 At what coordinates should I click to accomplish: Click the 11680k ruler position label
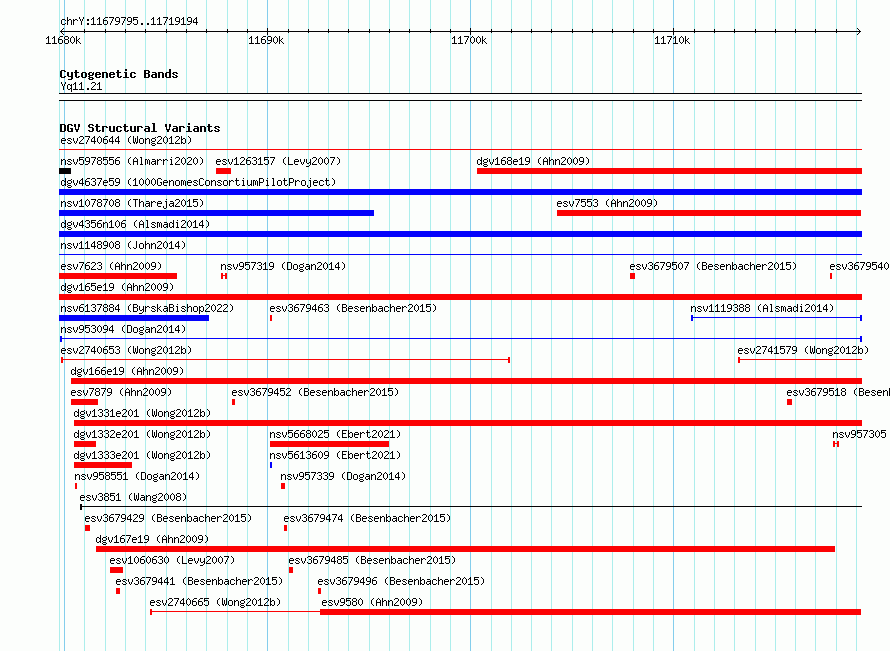pos(64,40)
